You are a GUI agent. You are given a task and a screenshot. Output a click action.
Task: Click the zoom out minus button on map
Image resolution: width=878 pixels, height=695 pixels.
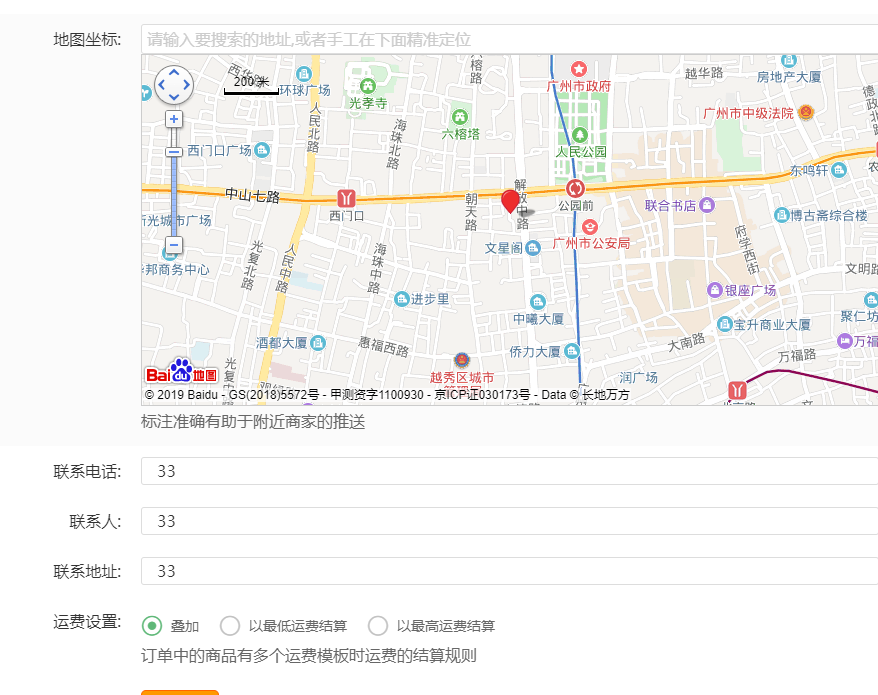174,245
